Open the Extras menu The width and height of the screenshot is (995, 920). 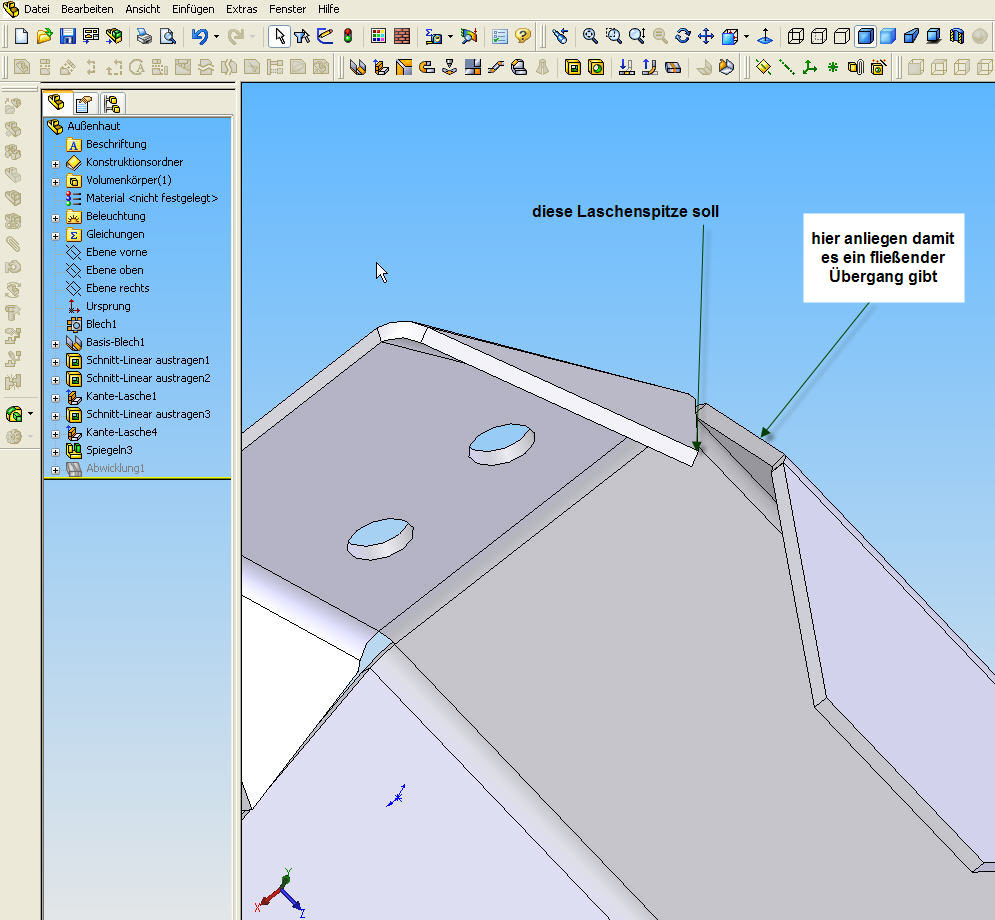[x=242, y=9]
